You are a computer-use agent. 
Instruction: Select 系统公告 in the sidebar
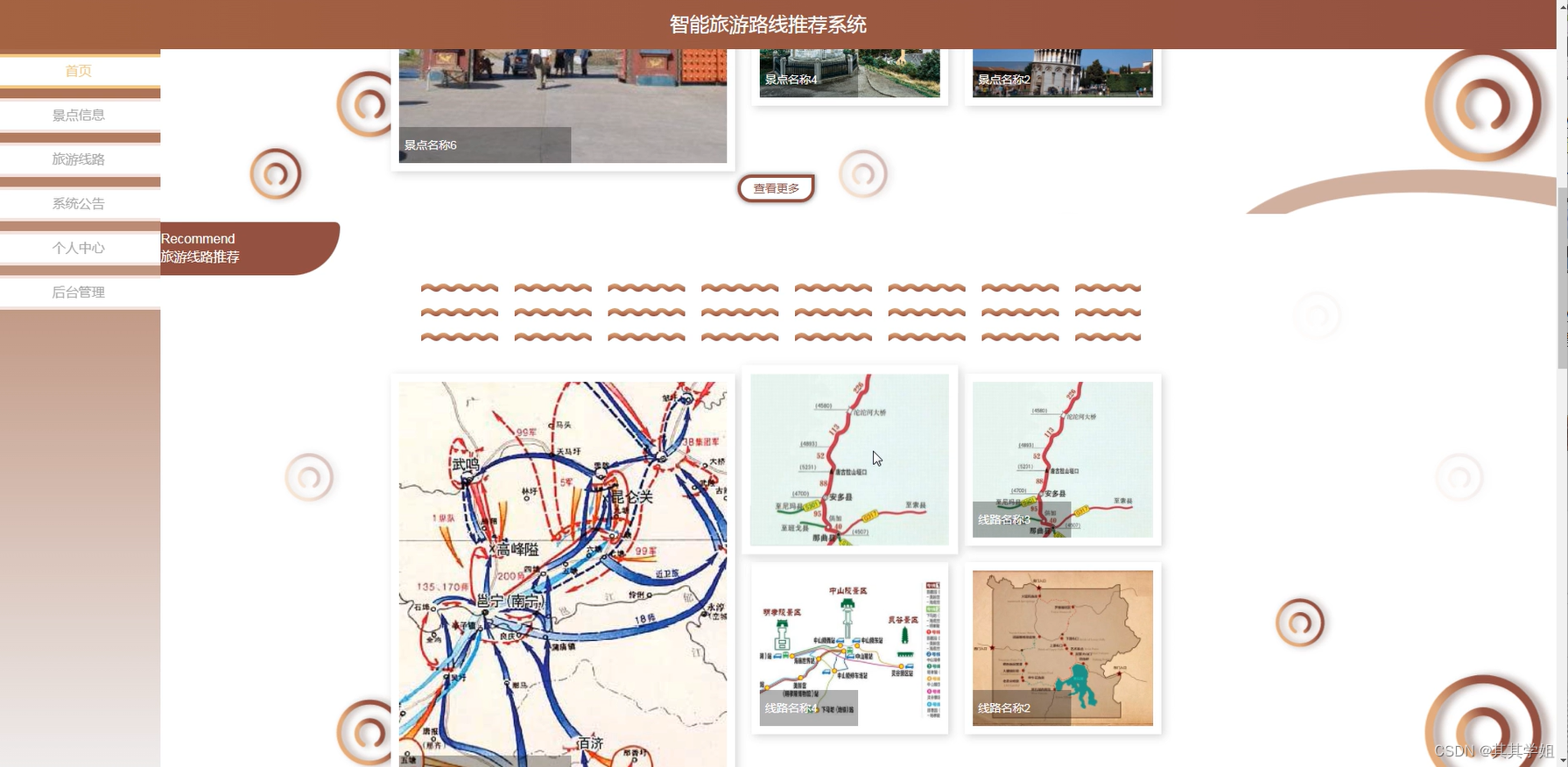click(x=80, y=203)
